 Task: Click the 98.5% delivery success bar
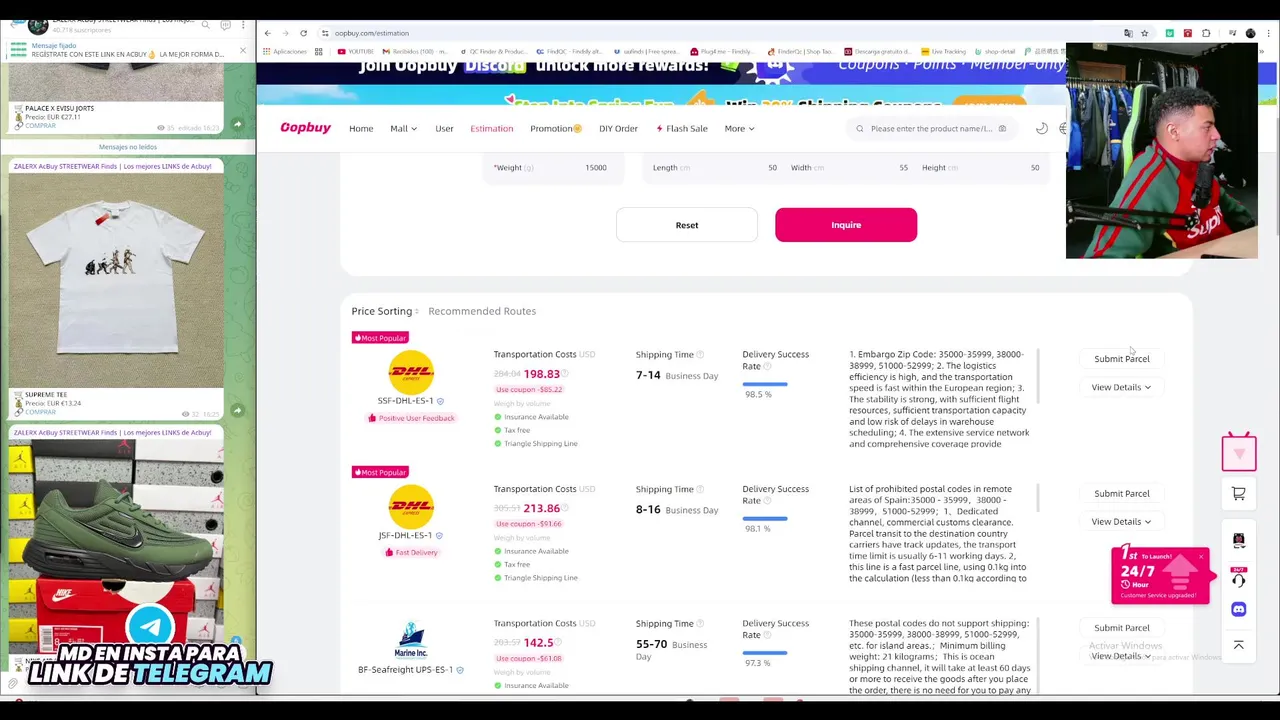[765, 384]
